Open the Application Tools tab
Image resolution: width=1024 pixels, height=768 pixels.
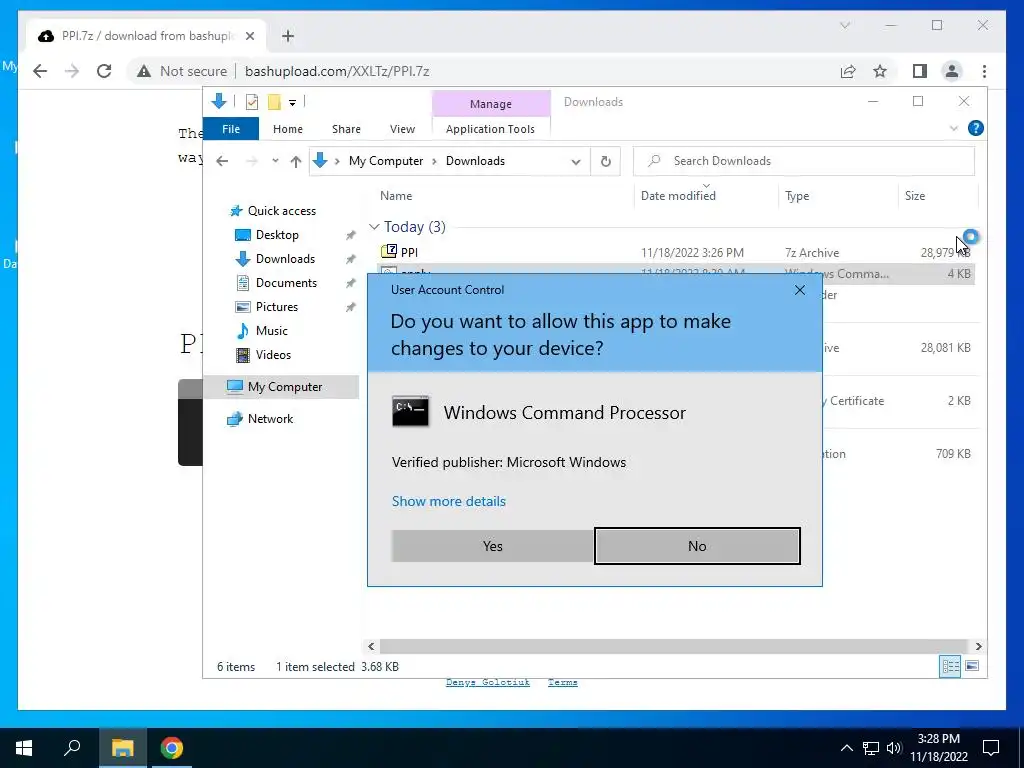pyautogui.click(x=490, y=129)
